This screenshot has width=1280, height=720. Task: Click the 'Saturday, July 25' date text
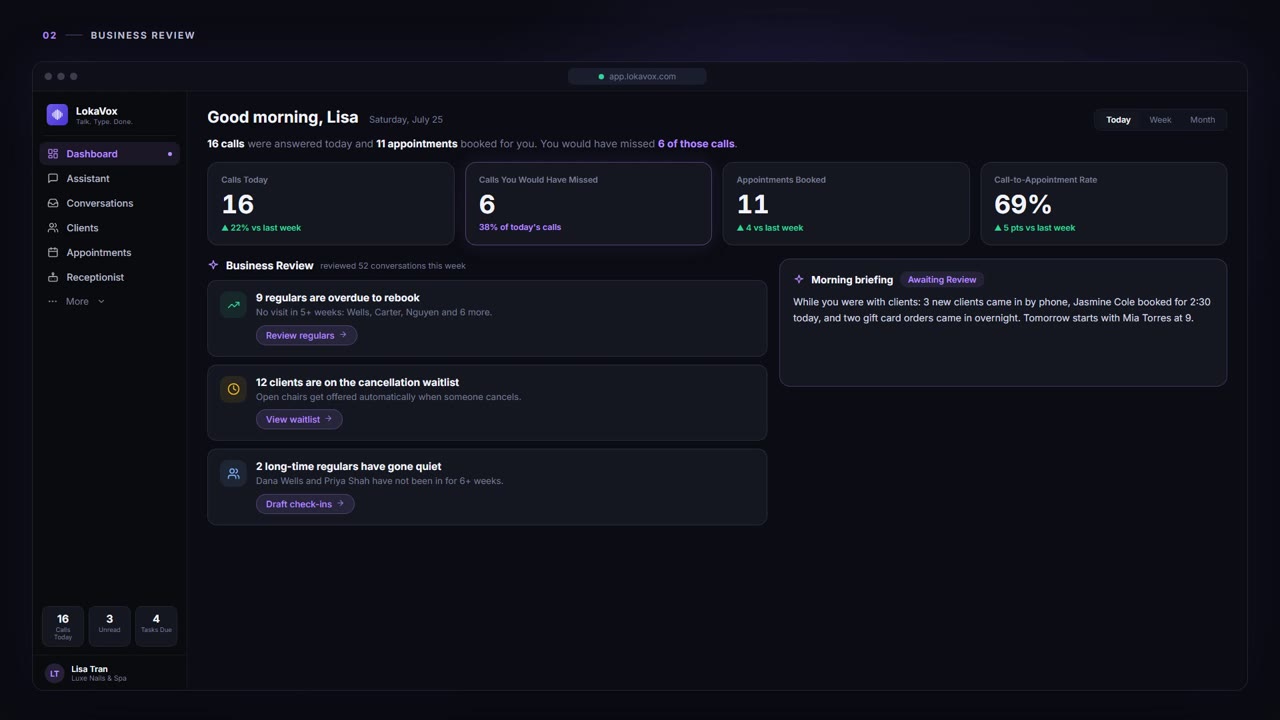[x=406, y=120]
